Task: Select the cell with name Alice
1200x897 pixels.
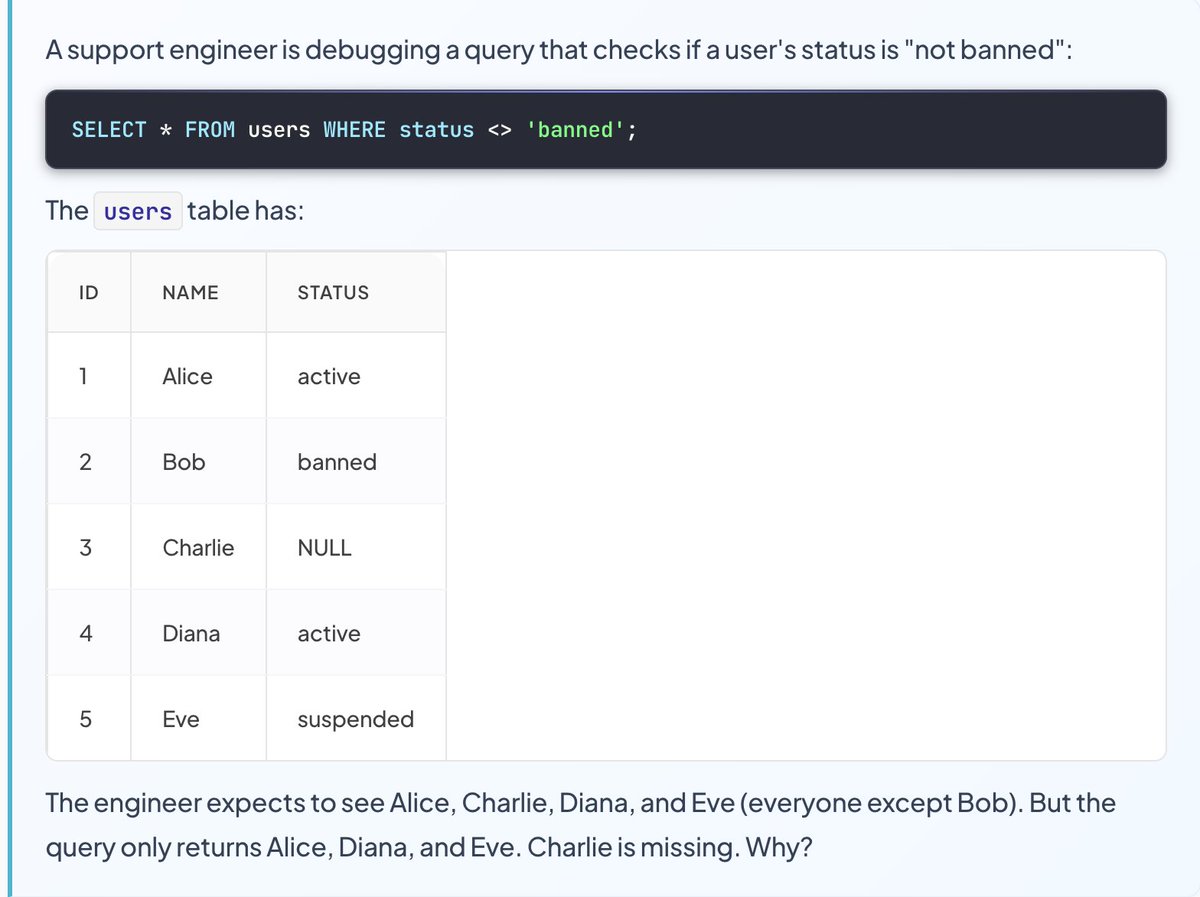Action: pyautogui.click(x=198, y=376)
